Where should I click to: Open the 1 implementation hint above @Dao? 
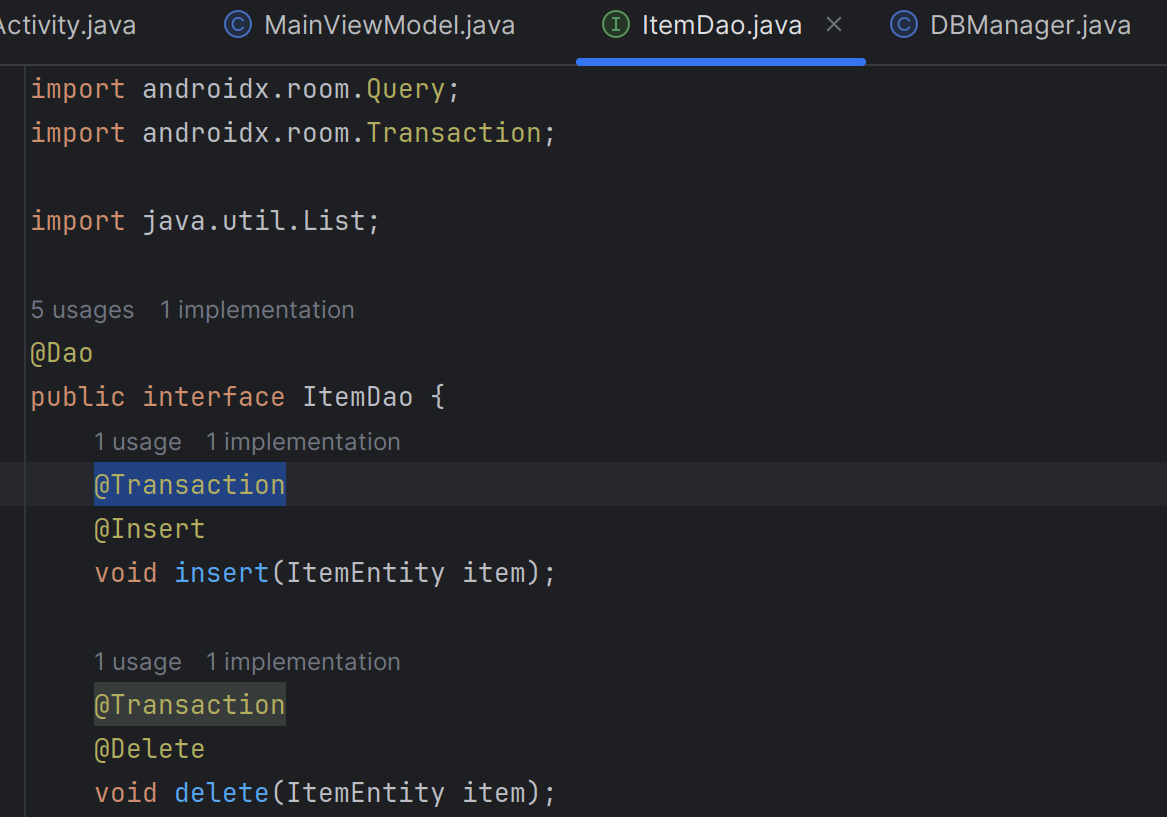pos(257,310)
